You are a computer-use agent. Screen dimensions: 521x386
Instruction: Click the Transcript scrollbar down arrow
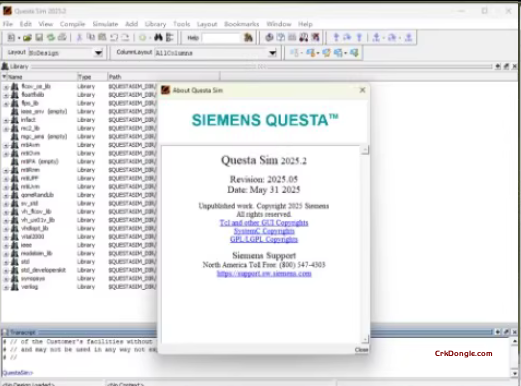click(x=515, y=373)
